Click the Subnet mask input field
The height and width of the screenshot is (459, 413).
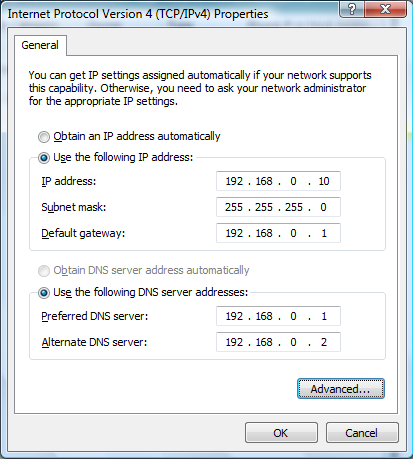(x=278, y=207)
